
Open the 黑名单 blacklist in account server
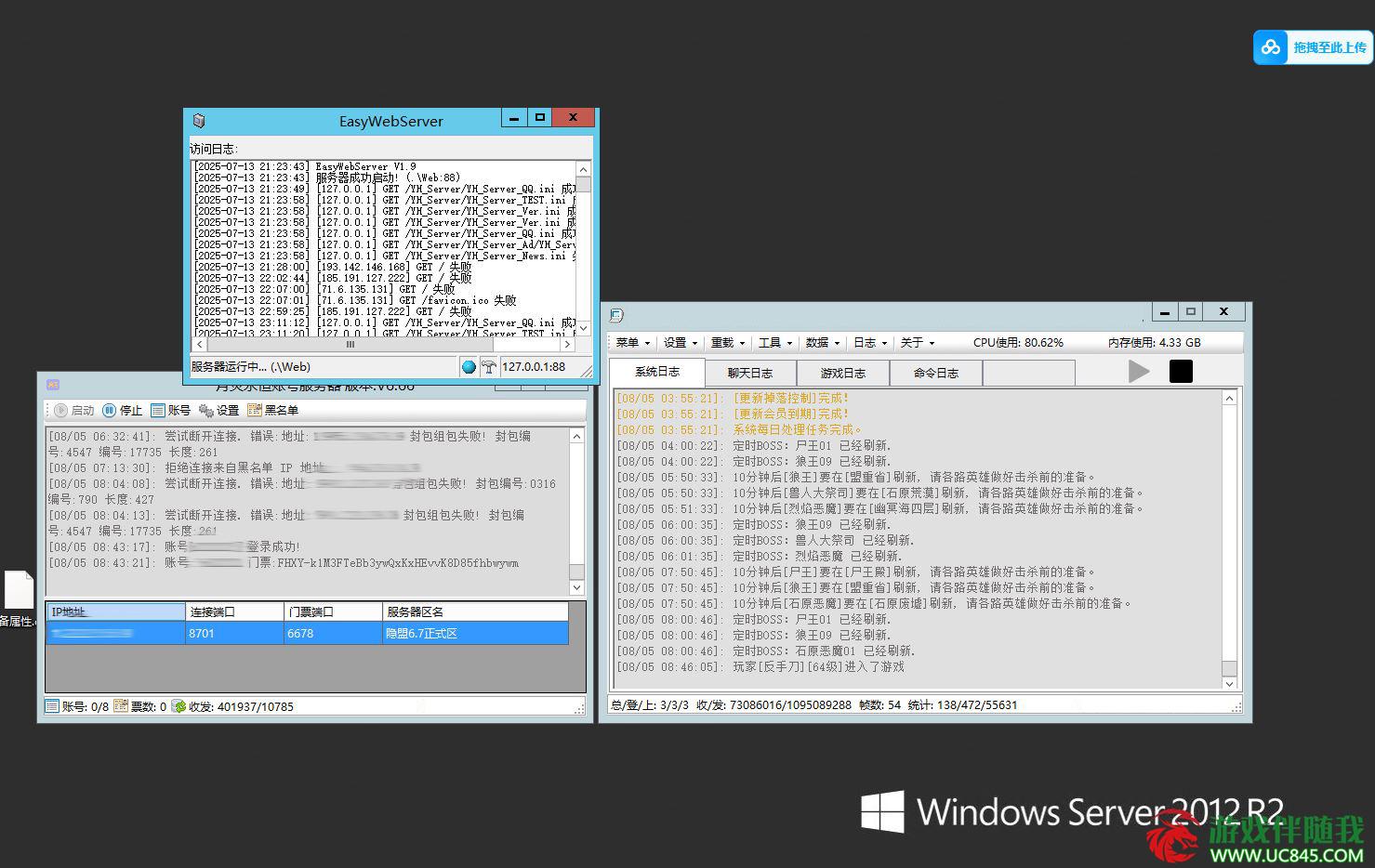[x=273, y=410]
